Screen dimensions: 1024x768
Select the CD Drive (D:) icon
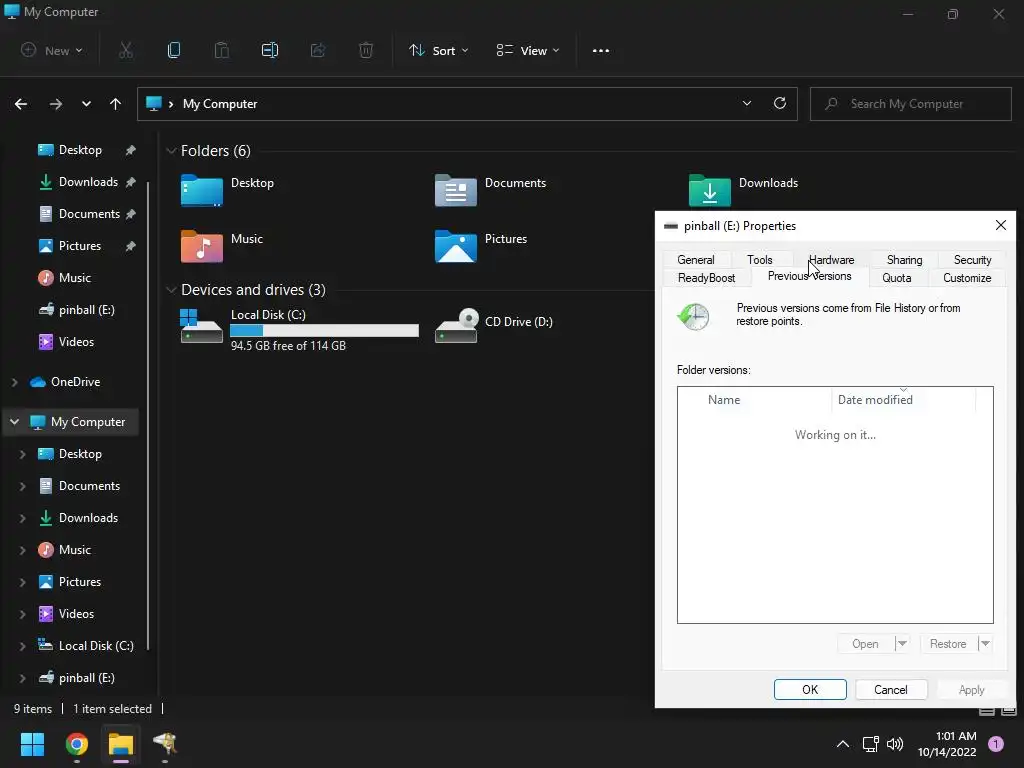click(456, 325)
